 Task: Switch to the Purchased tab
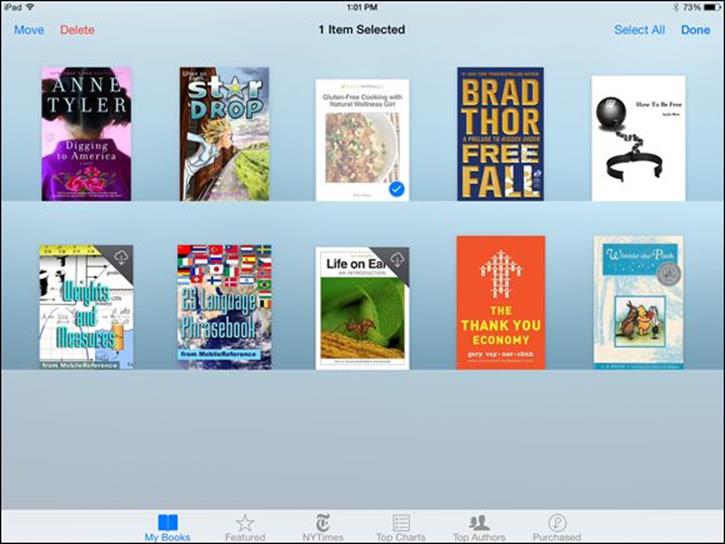[x=557, y=527]
